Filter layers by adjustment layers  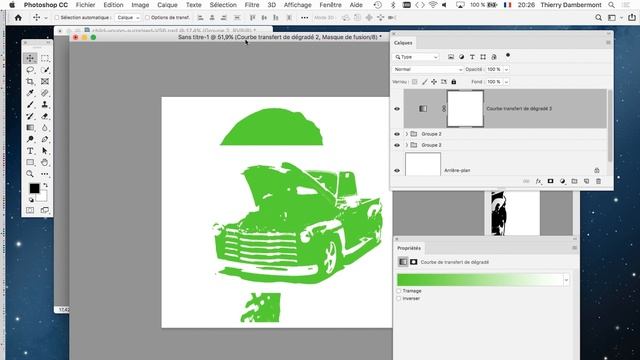coord(461,57)
